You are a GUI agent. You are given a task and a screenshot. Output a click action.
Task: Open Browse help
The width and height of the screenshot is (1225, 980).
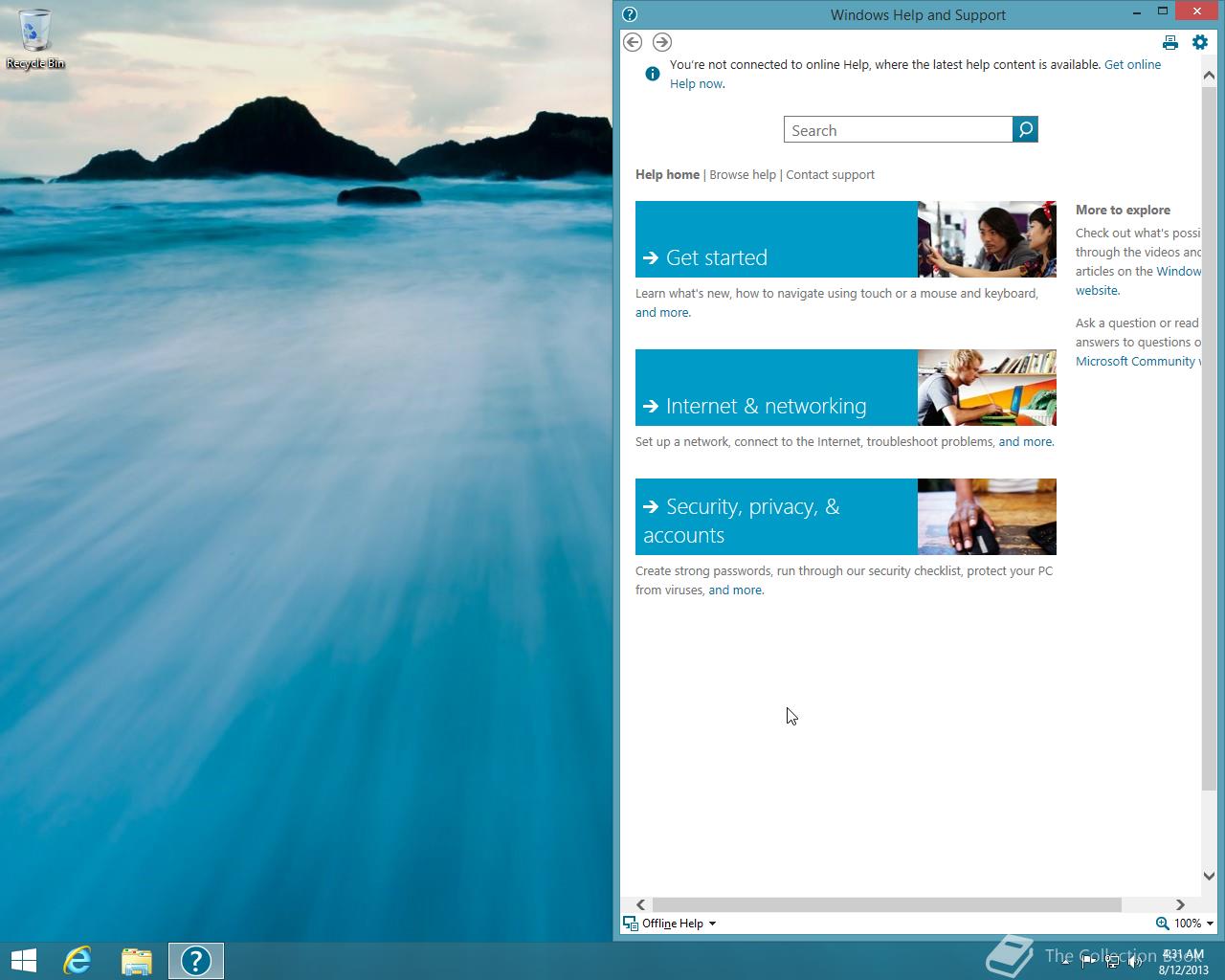pos(743,174)
